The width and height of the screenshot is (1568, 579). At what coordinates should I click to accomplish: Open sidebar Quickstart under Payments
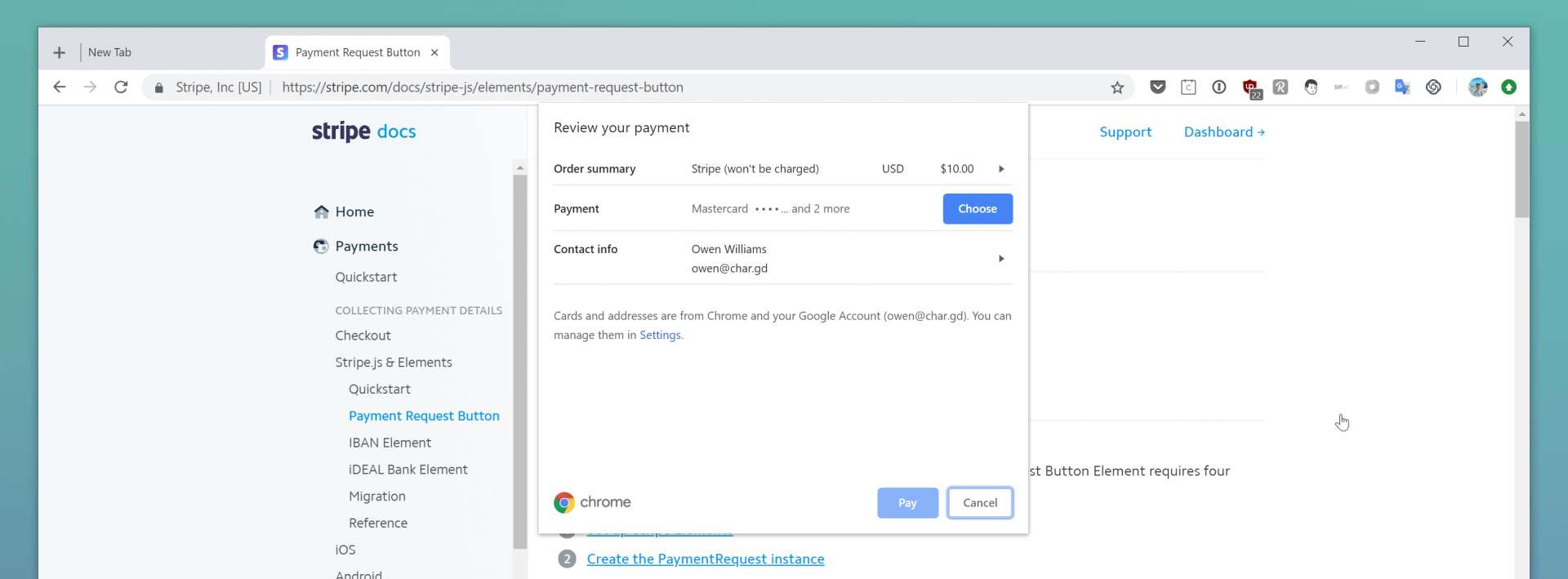[x=366, y=277]
